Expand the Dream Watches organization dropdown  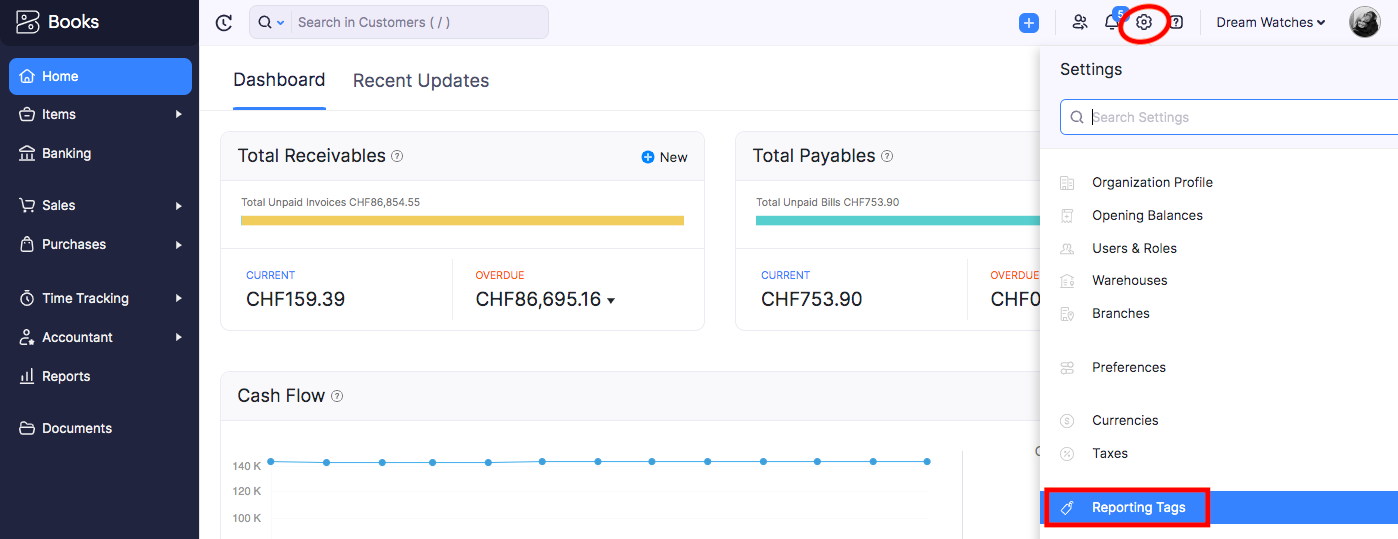click(1271, 22)
